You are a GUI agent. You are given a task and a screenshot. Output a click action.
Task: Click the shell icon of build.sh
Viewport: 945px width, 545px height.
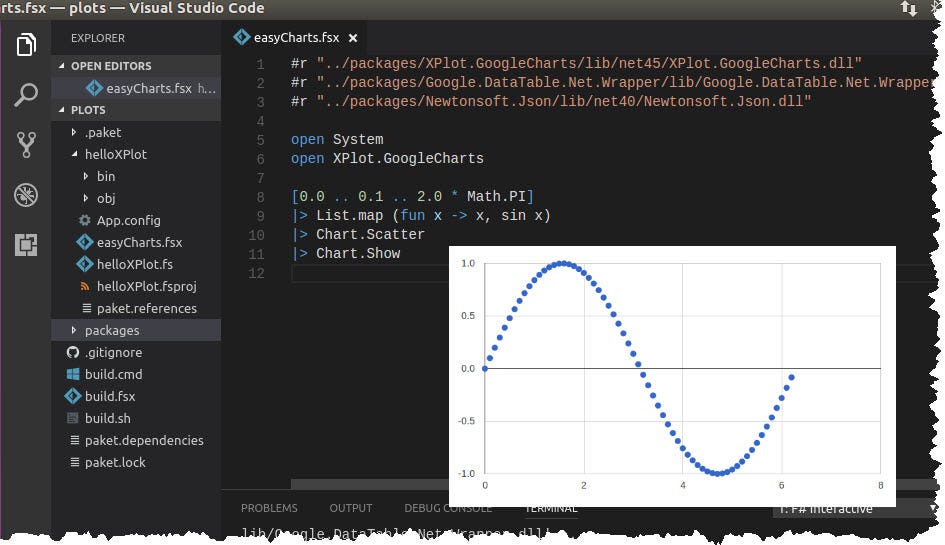click(73, 418)
